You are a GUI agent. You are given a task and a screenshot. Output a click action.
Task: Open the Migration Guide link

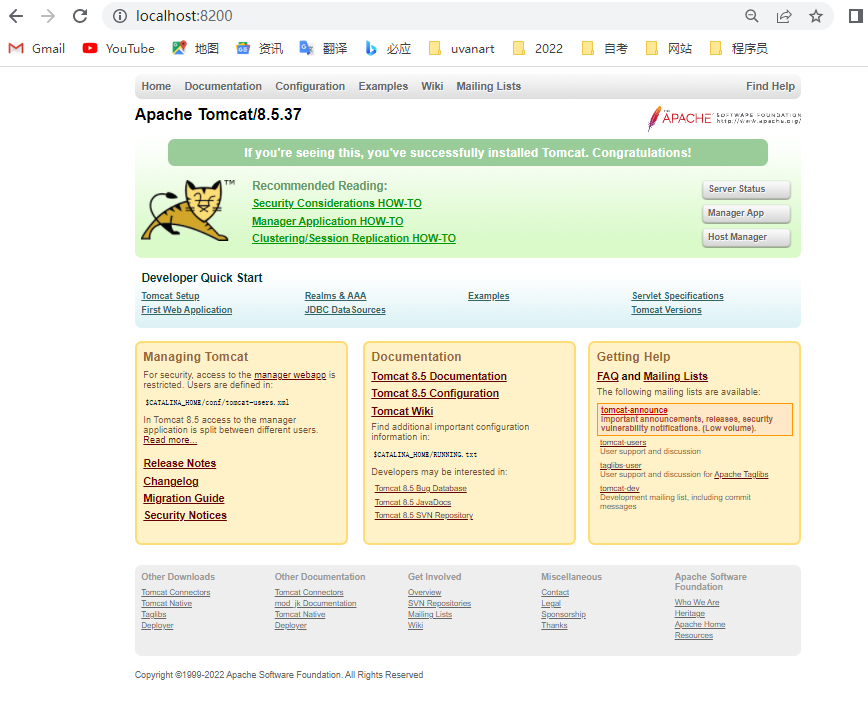point(184,498)
